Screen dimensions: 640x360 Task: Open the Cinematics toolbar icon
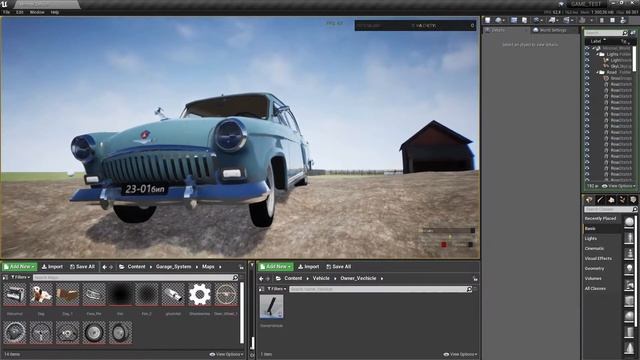pyautogui.click(x=568, y=20)
